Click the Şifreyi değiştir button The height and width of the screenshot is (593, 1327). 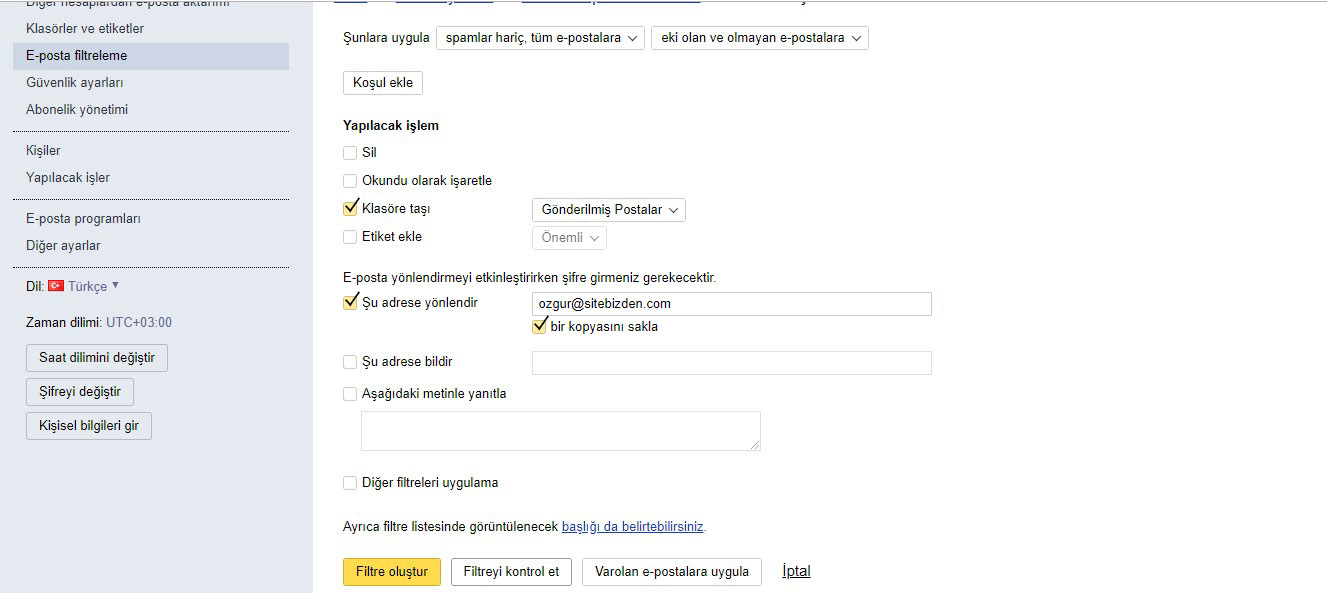click(80, 392)
